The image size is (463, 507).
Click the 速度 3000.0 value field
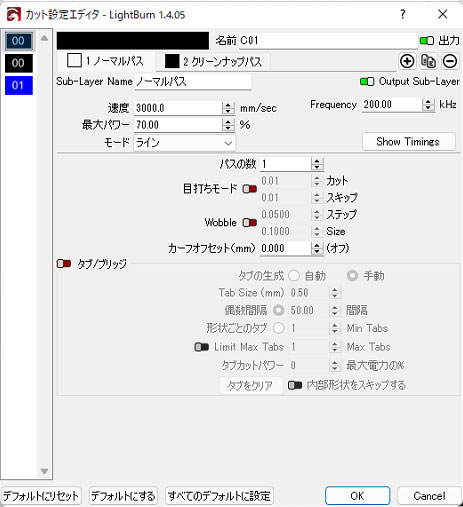pos(178,108)
